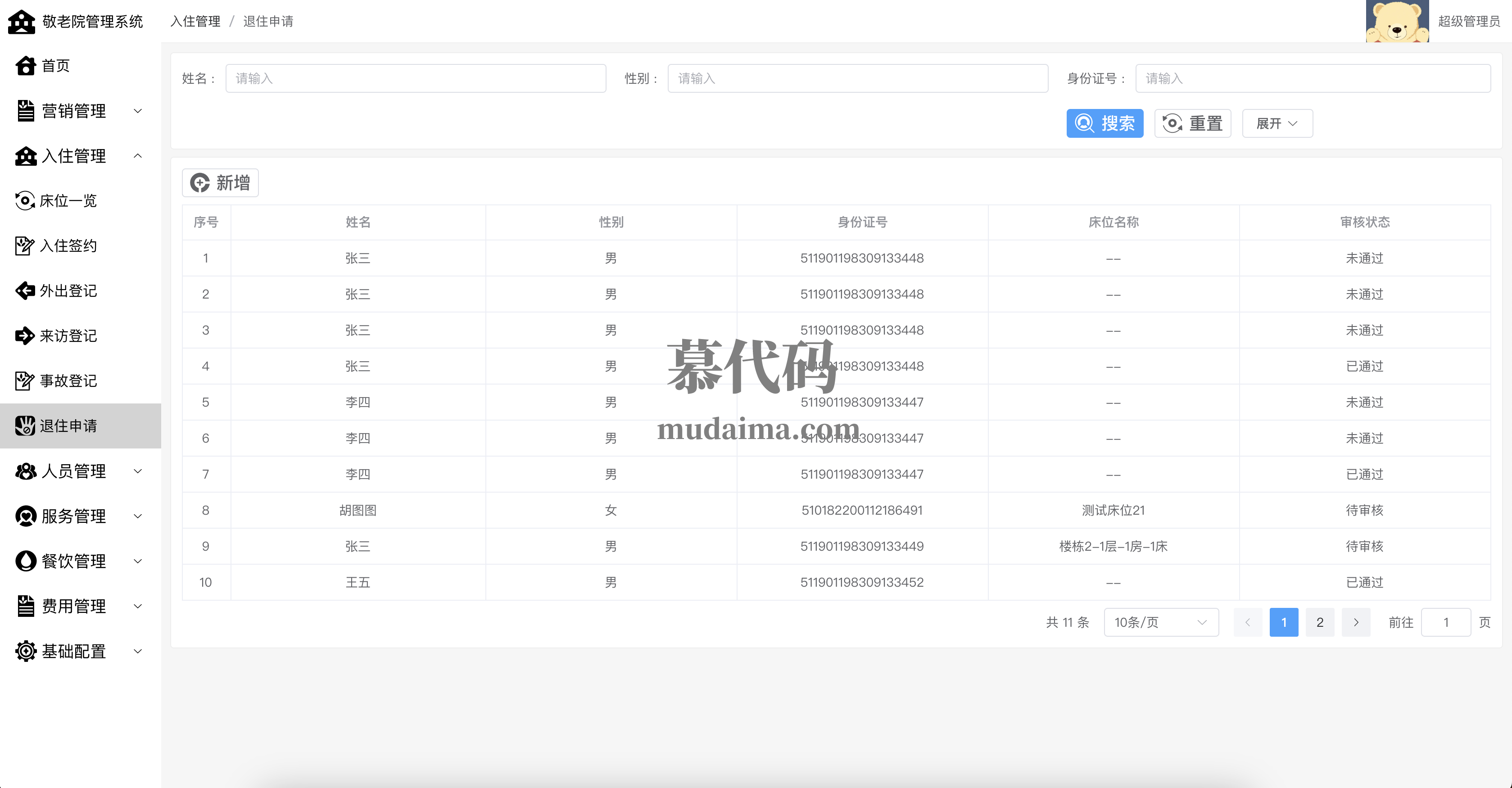Click the 入住签约 pencil icon

click(x=25, y=245)
